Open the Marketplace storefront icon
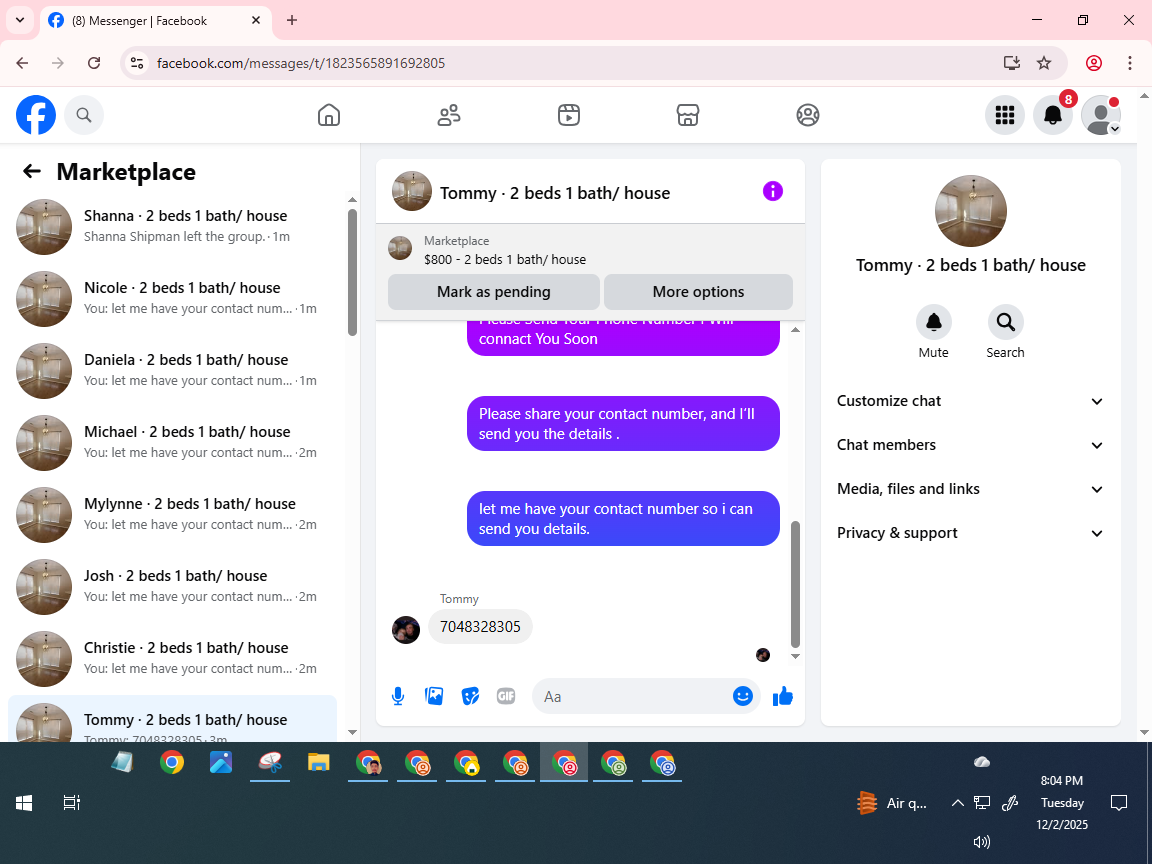The height and width of the screenshot is (864, 1152). (688, 115)
